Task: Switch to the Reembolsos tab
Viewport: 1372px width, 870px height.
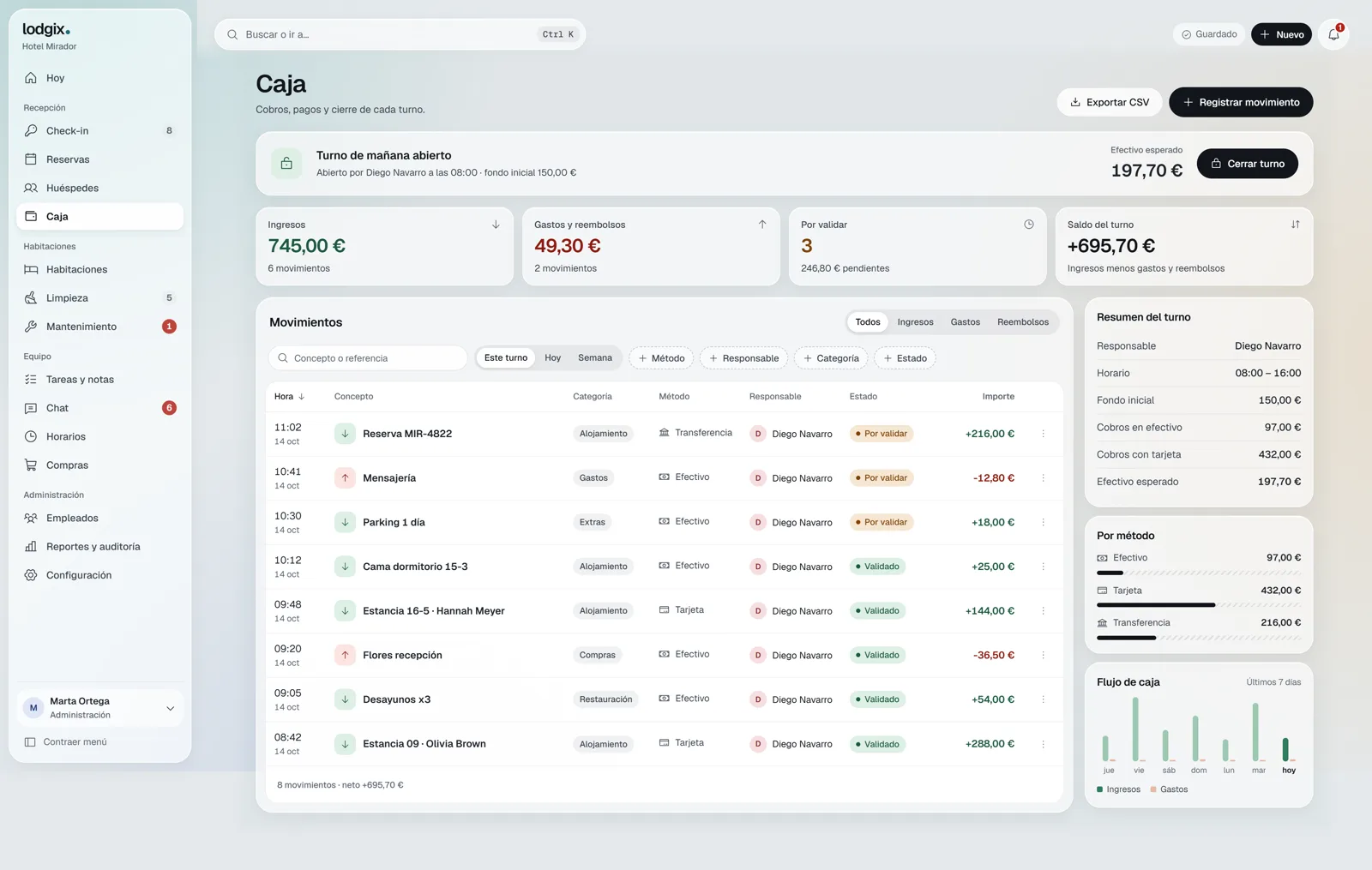Action: point(1022,322)
